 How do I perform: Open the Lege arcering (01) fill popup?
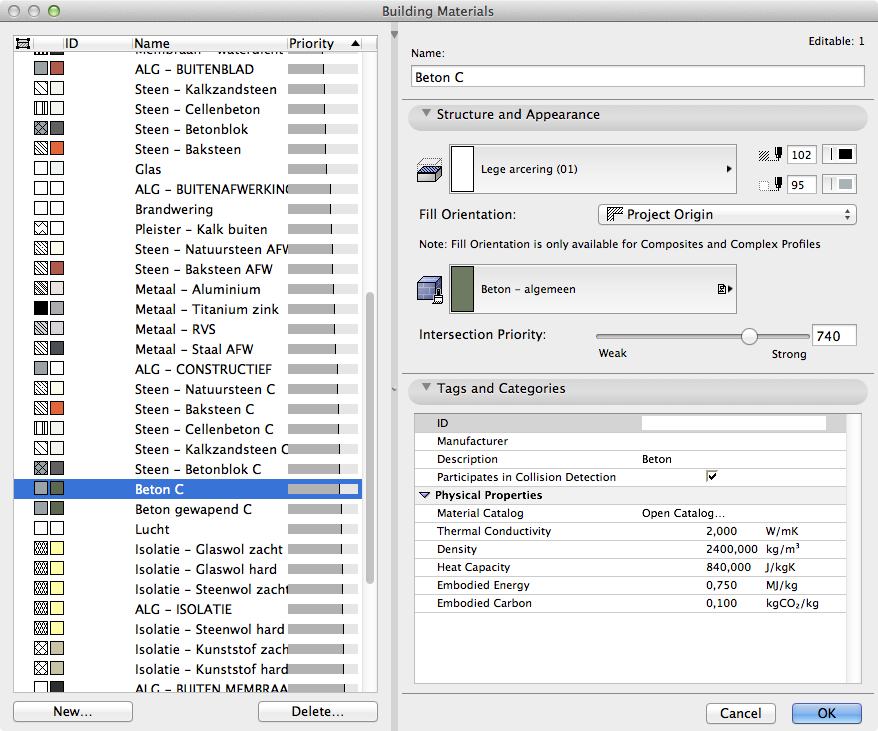[x=592, y=169]
